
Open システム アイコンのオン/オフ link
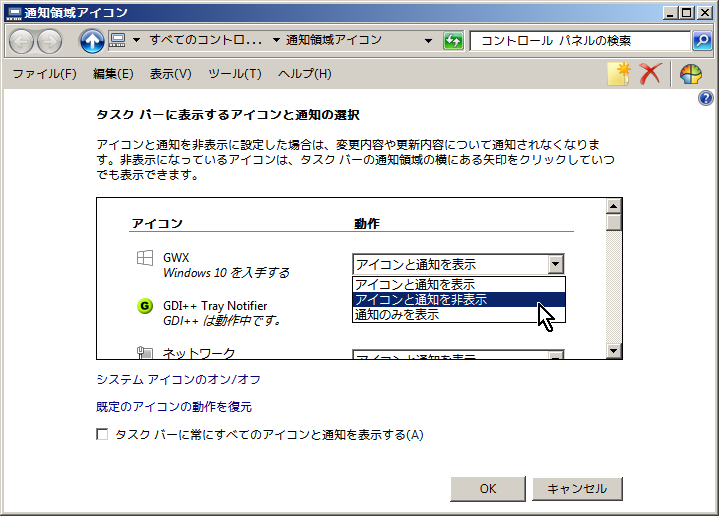point(178,380)
